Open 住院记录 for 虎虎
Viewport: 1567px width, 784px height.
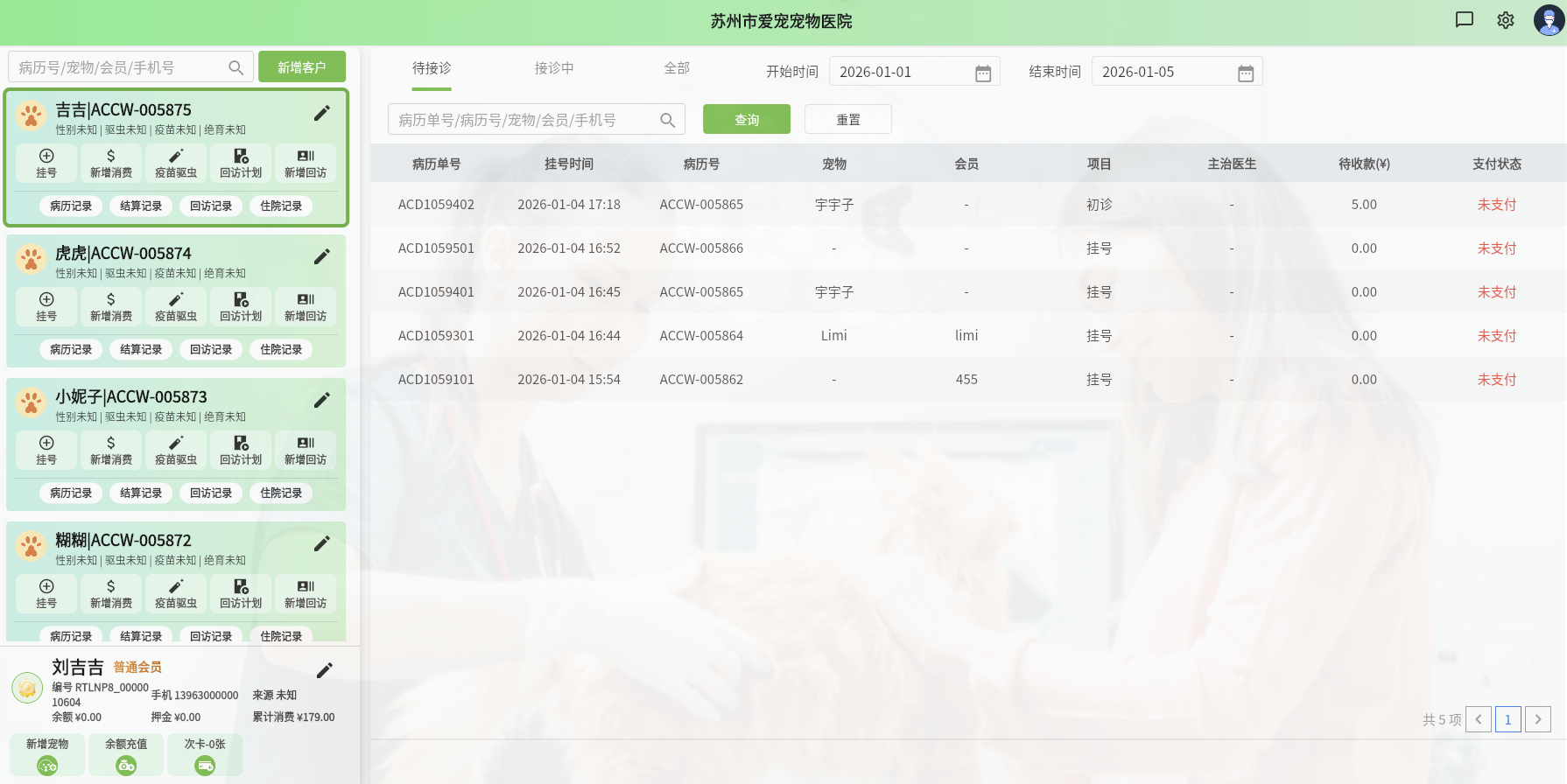coord(281,349)
